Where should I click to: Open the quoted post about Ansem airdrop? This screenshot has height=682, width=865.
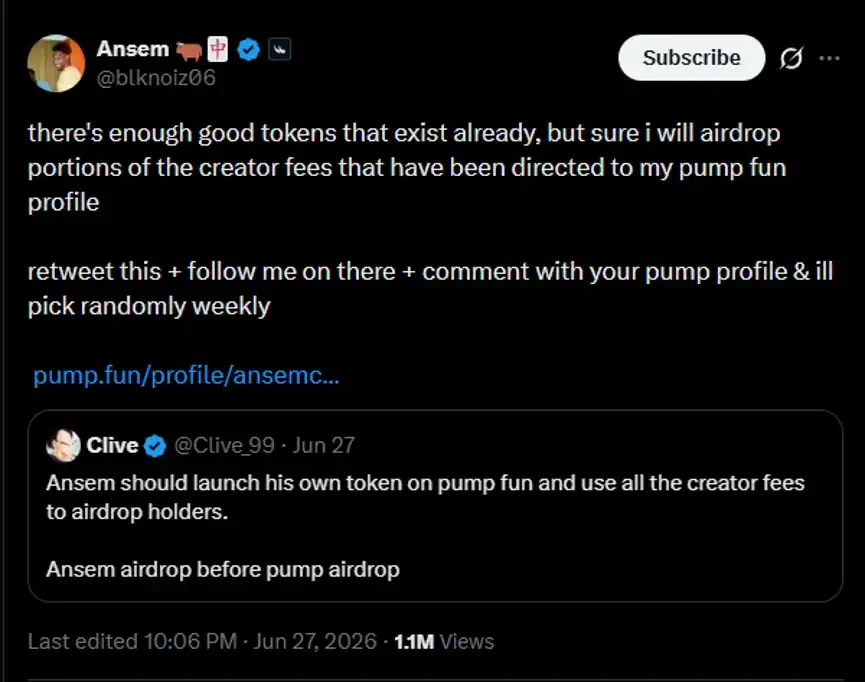pos(435,506)
